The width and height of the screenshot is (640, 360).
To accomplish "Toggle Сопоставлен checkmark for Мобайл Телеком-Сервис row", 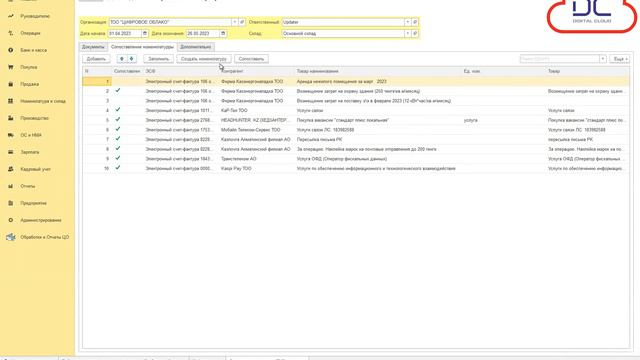I will [118, 129].
